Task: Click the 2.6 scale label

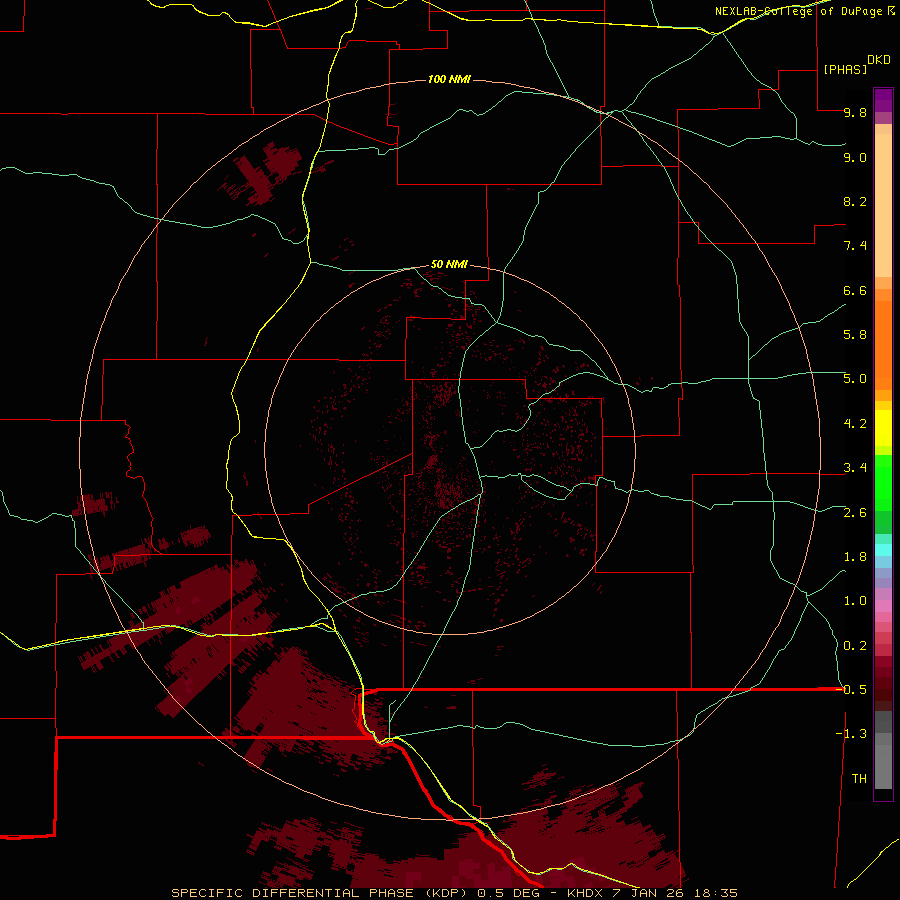Action: point(855,512)
